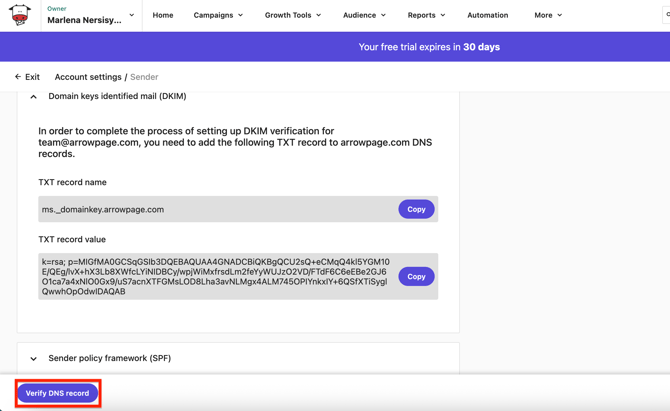Copy the TXT record value
The image size is (670, 411).
coord(416,276)
